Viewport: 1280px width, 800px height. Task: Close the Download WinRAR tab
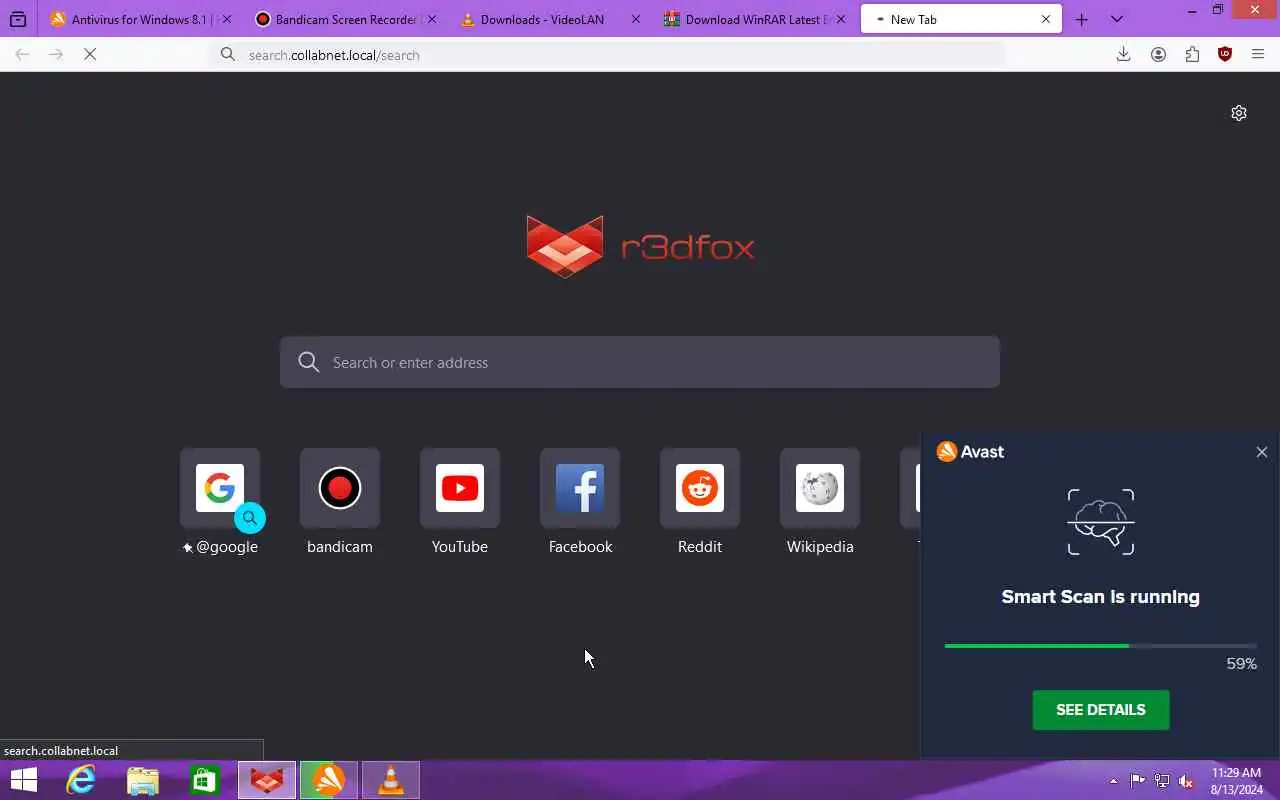(x=840, y=19)
